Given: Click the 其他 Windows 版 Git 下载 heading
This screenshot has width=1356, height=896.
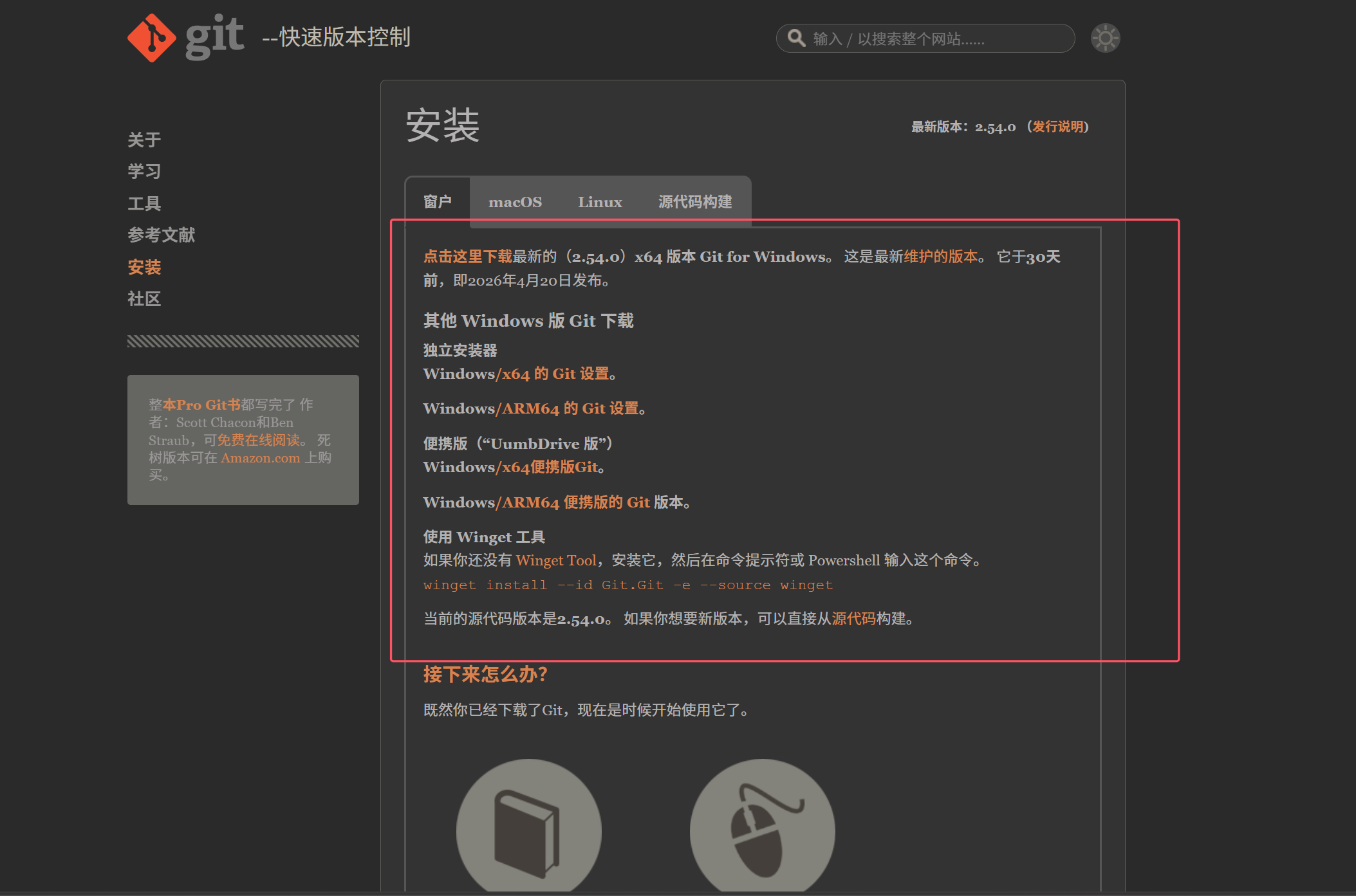Looking at the screenshot, I should [x=528, y=321].
